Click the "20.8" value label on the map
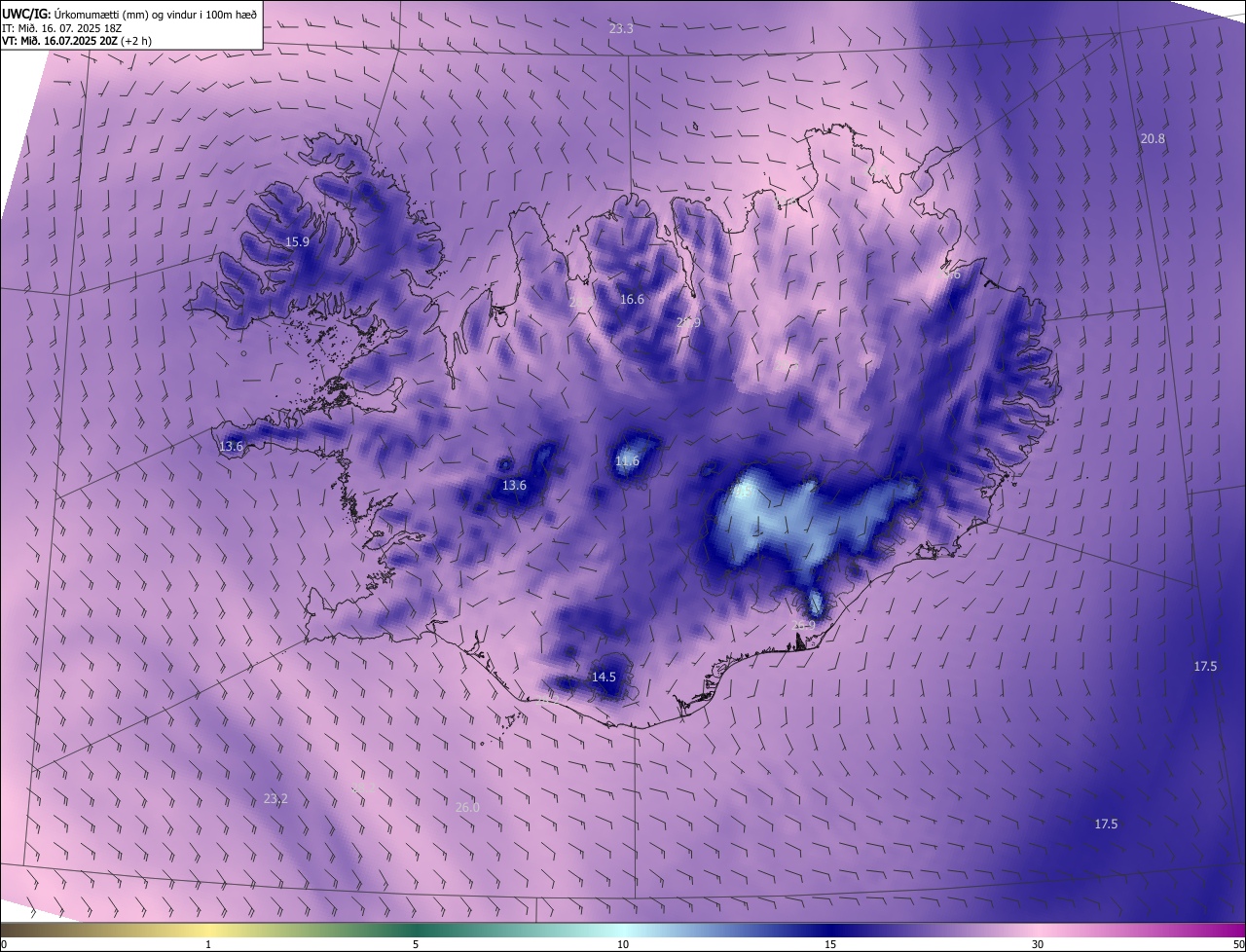This screenshot has width=1246, height=952. point(1153,139)
